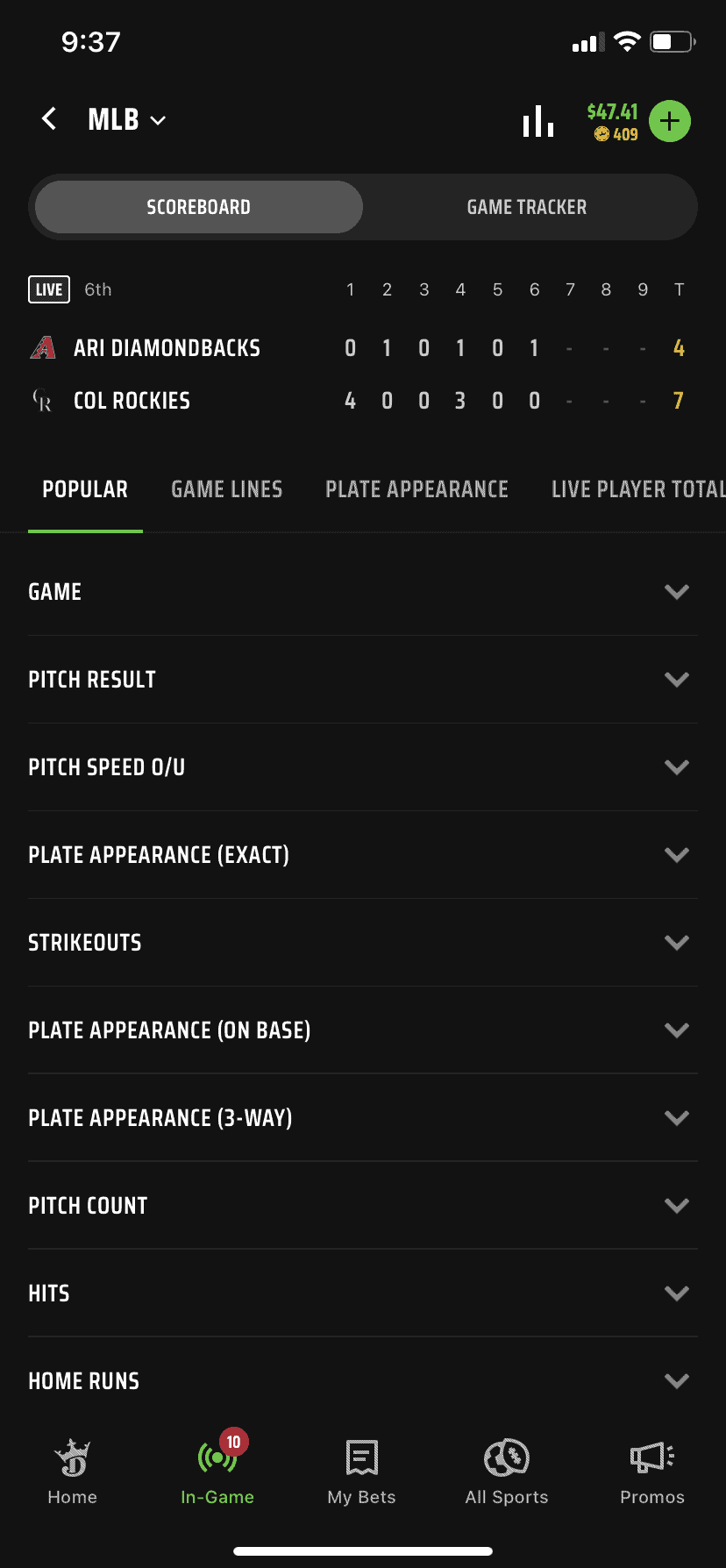Tap the $47.41 account balance
Screen dimensions: 726x1568
click(x=611, y=112)
